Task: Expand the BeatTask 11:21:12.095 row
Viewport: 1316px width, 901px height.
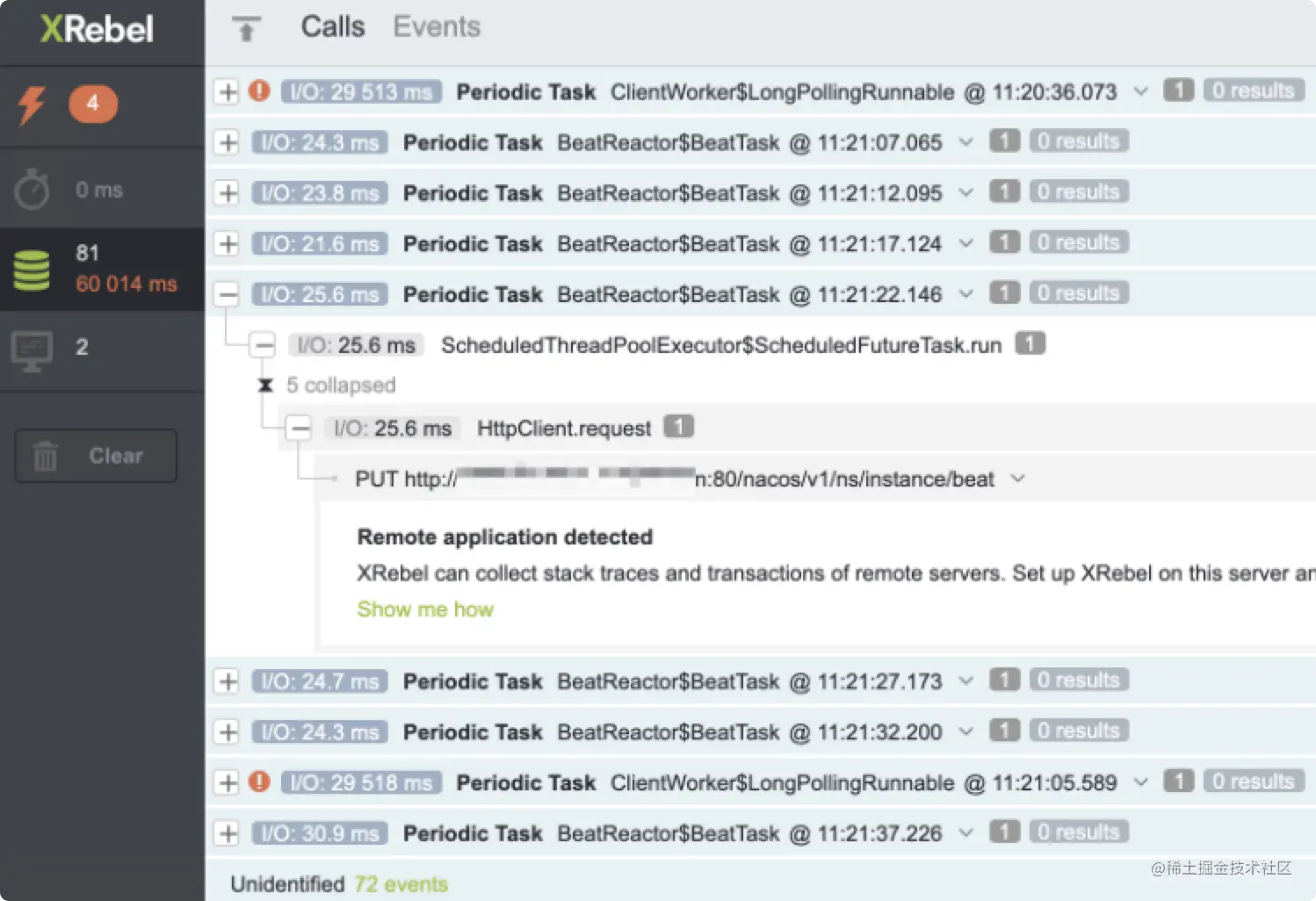Action: [228, 192]
